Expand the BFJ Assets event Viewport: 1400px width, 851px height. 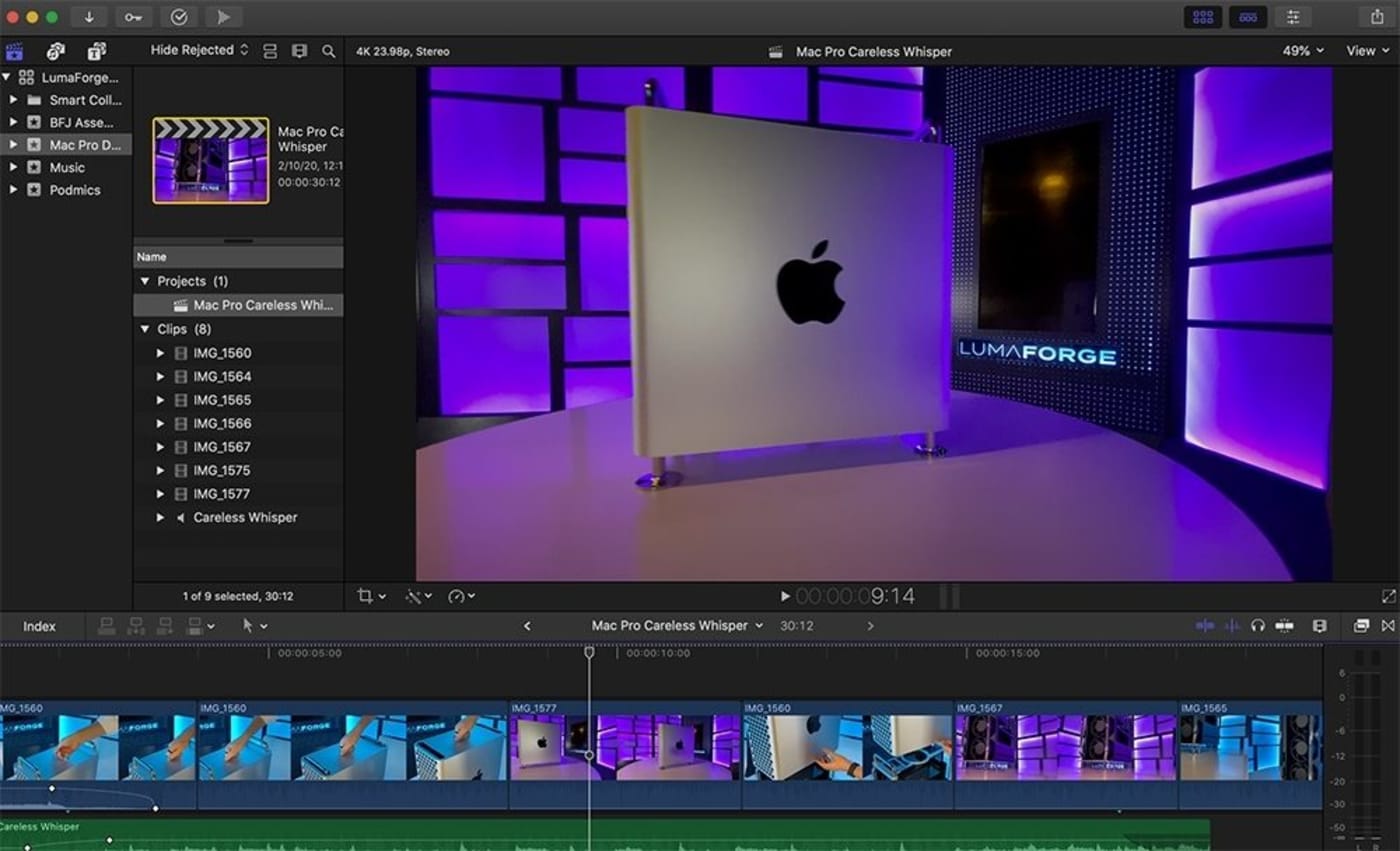tap(14, 122)
